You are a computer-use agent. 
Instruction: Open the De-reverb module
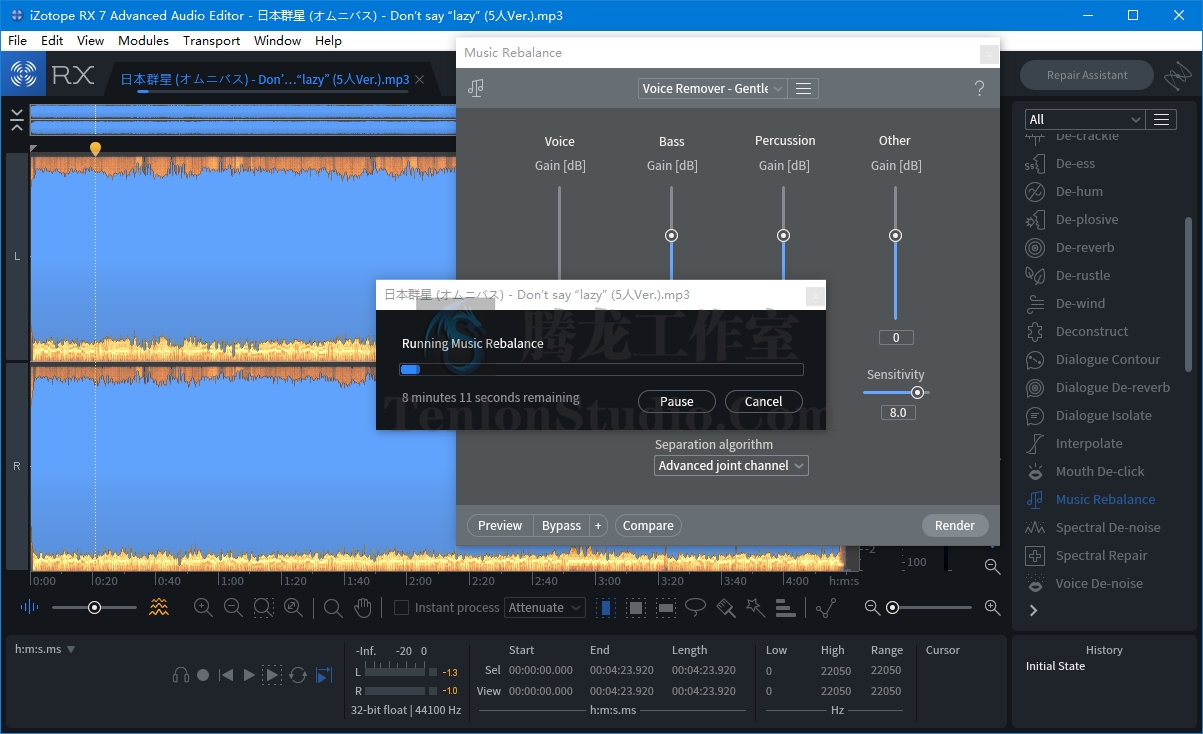click(x=1084, y=247)
